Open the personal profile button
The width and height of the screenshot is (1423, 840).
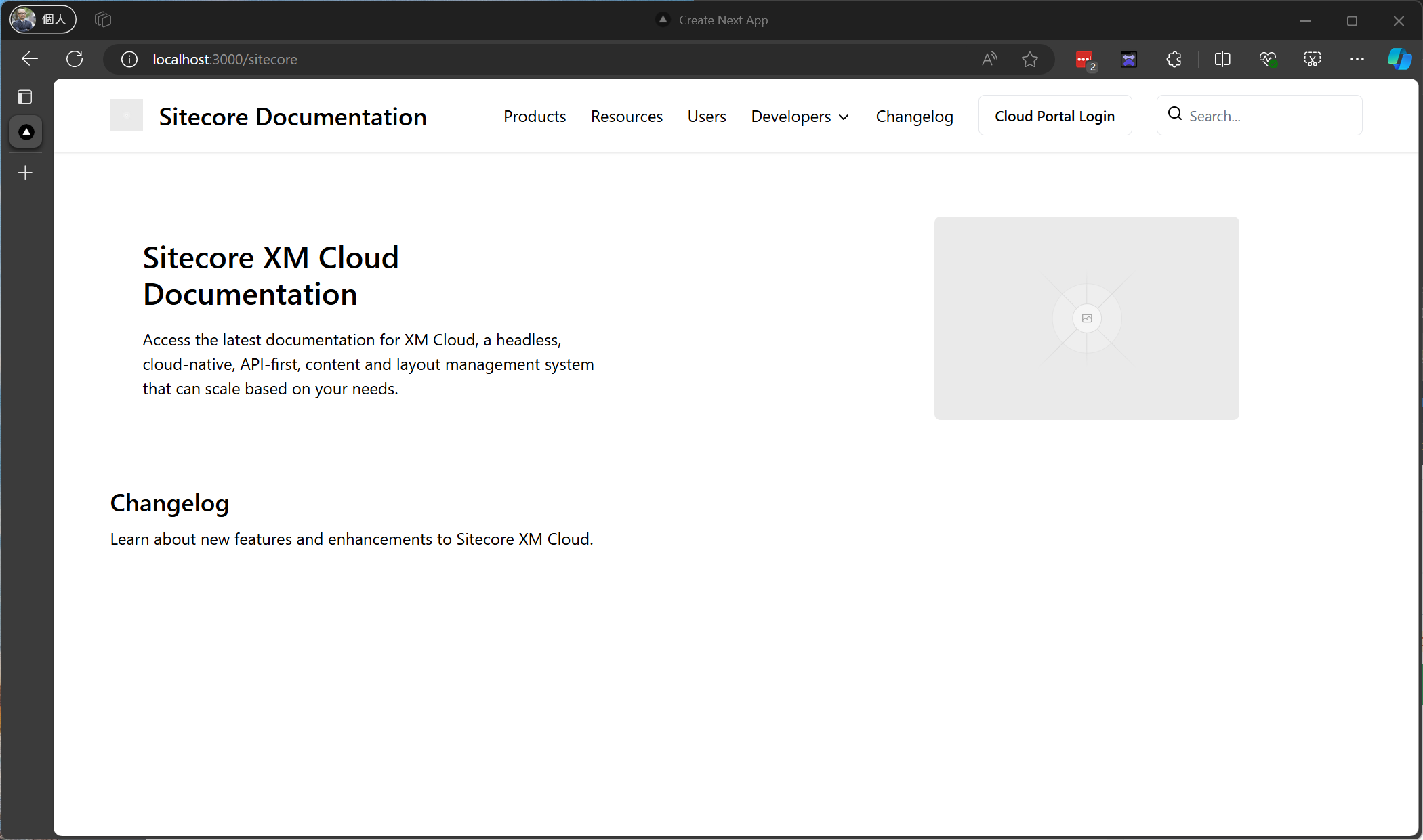(x=43, y=20)
